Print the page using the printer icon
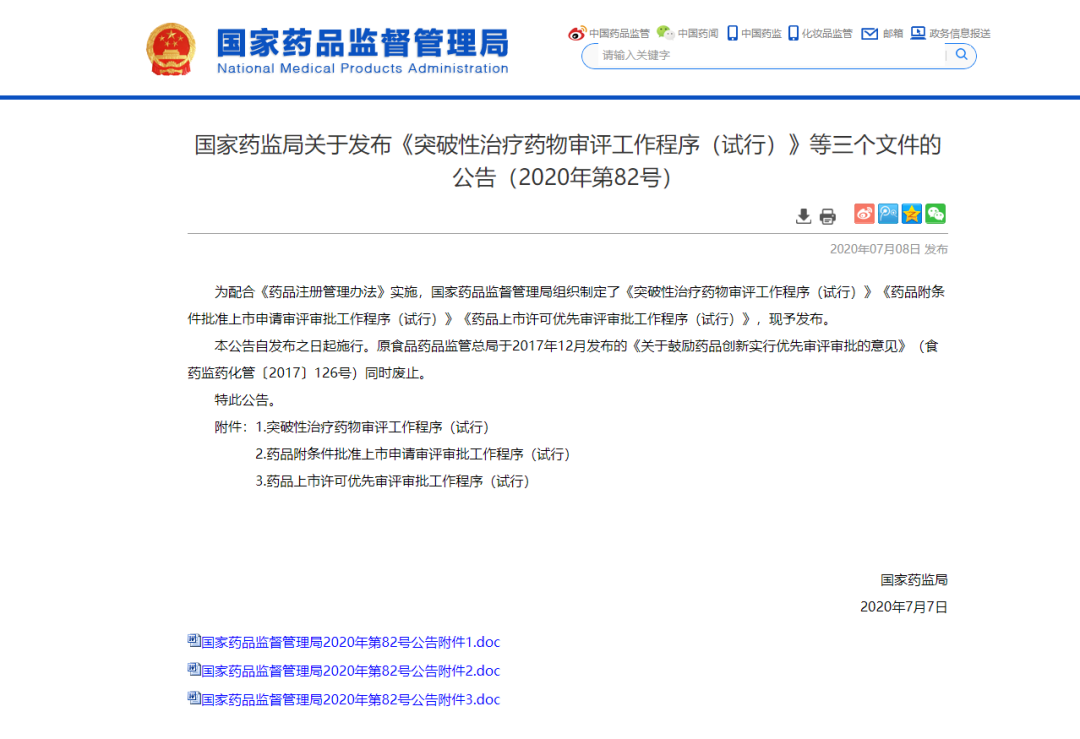This screenshot has height=739, width=1080. pyautogui.click(x=827, y=216)
